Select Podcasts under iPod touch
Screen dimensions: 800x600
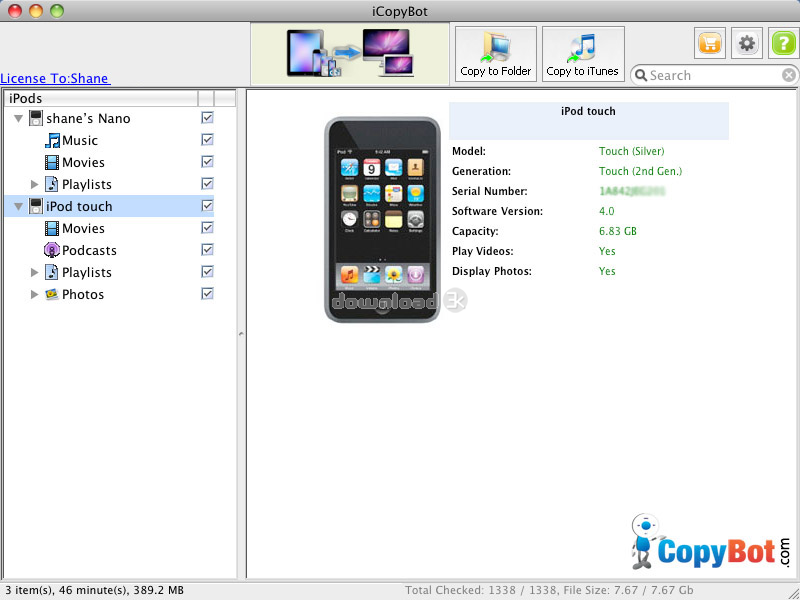coord(89,250)
